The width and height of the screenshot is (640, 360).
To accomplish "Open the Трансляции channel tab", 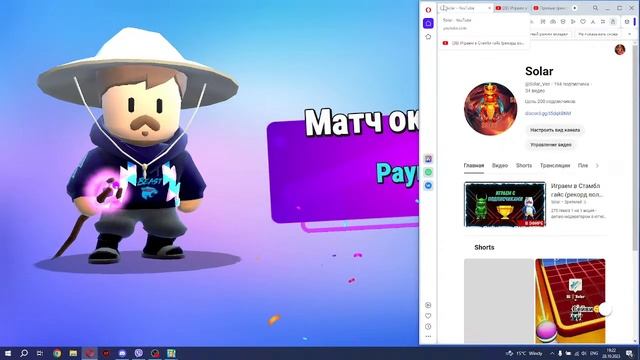I will [555, 166].
